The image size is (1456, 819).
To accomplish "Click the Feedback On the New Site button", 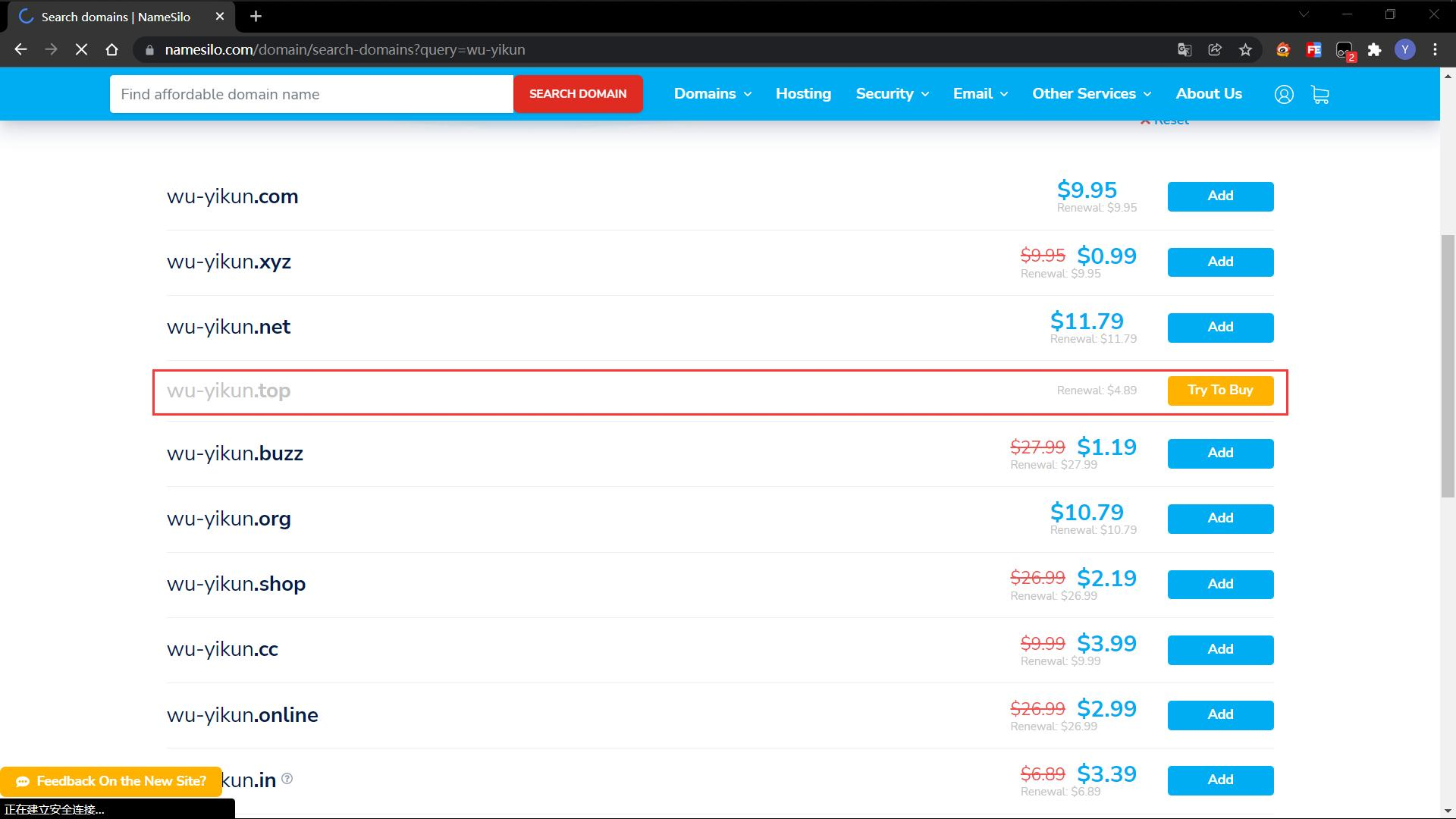I will 111,781.
